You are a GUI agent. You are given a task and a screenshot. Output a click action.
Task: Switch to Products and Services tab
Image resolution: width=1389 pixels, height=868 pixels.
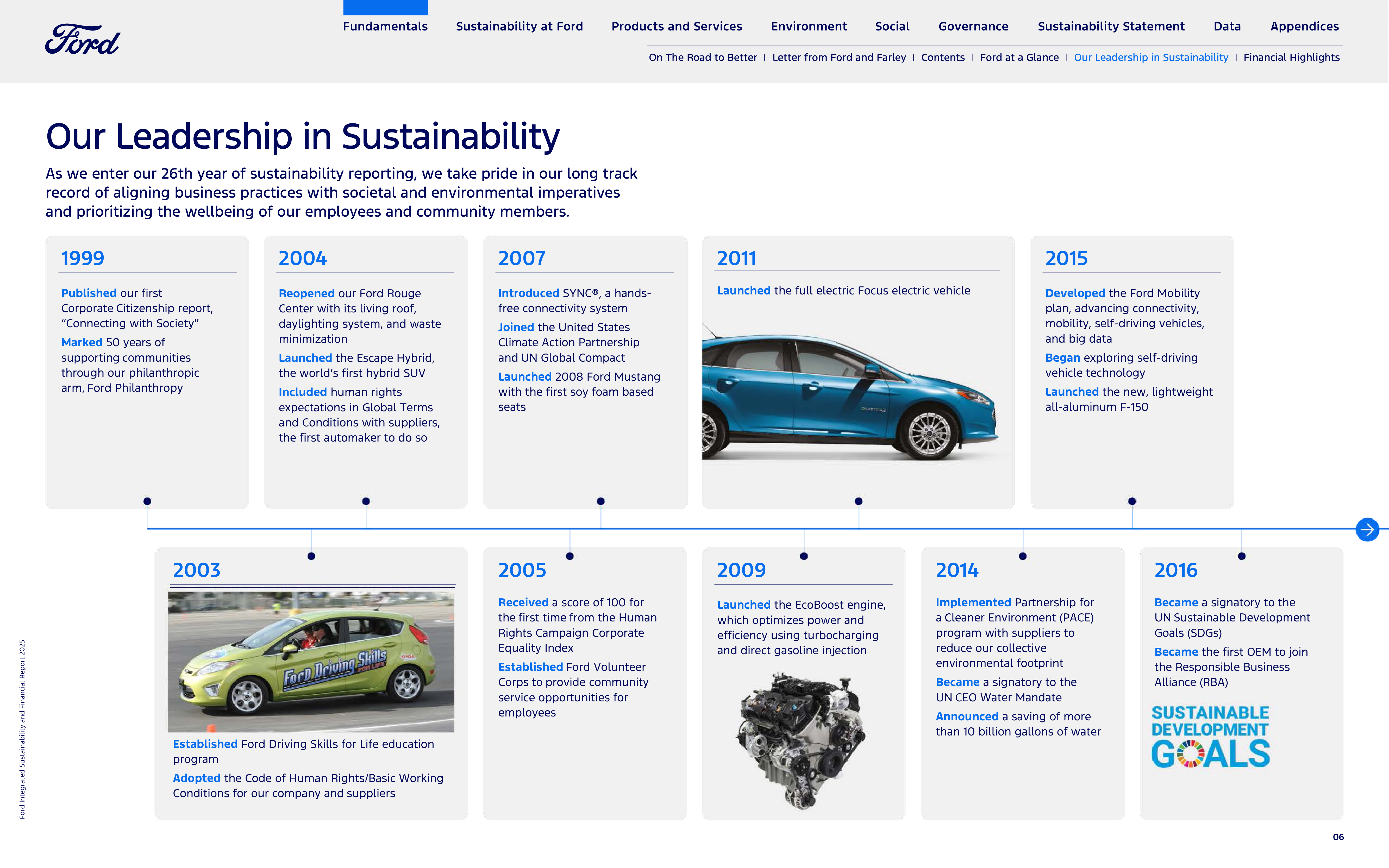pyautogui.click(x=677, y=26)
